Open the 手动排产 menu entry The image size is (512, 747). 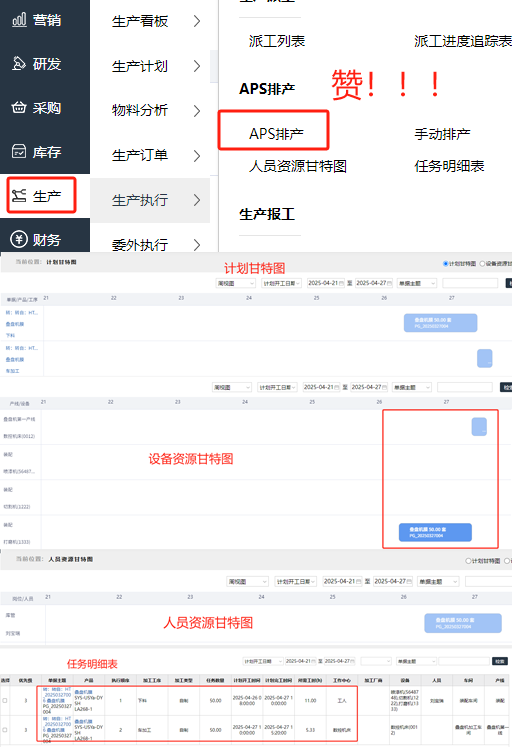pyautogui.click(x=442, y=134)
